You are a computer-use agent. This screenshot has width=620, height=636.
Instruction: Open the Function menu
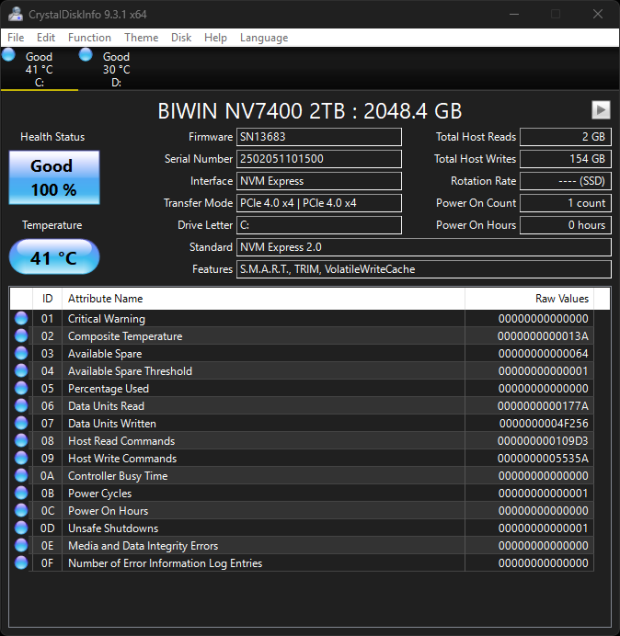coord(89,38)
